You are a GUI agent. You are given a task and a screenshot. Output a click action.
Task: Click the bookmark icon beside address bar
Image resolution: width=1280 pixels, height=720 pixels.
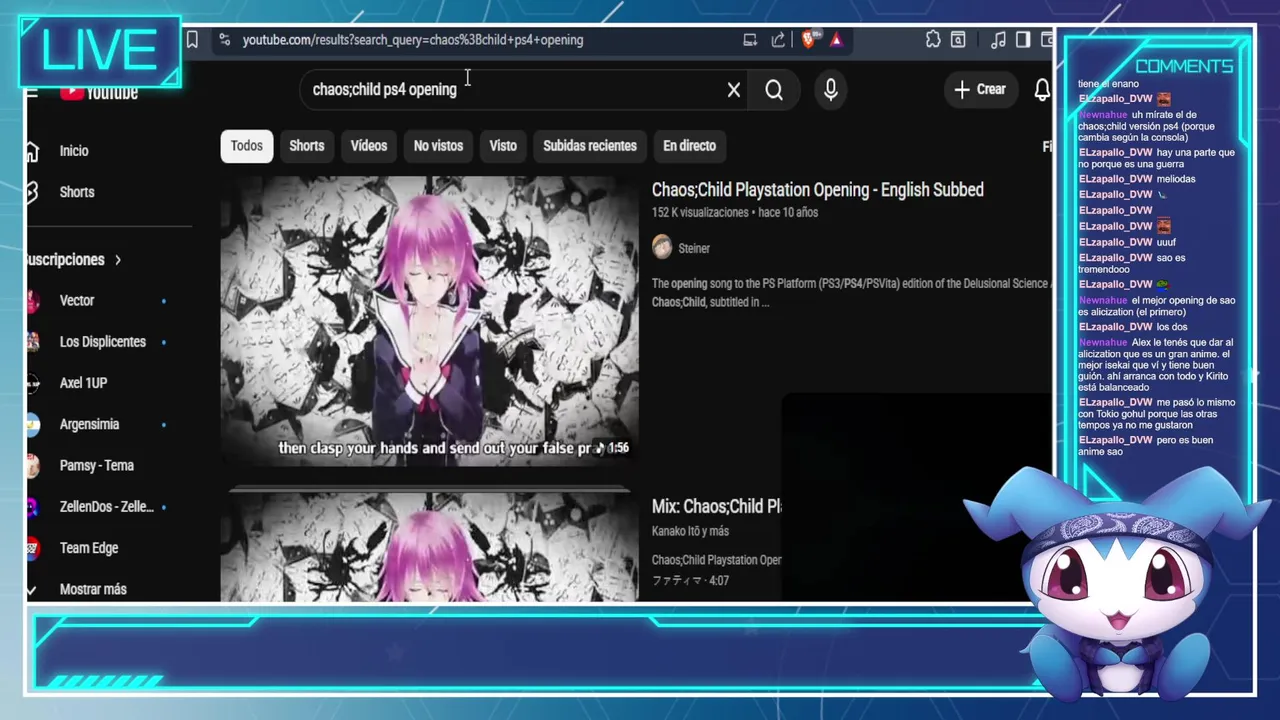pos(192,40)
